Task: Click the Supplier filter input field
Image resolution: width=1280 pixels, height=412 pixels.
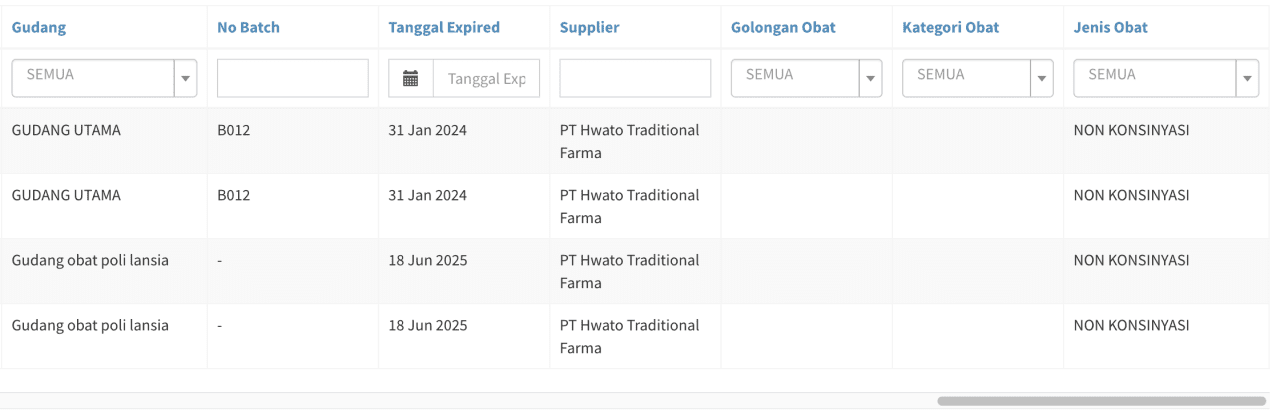Action: pyautogui.click(x=635, y=78)
